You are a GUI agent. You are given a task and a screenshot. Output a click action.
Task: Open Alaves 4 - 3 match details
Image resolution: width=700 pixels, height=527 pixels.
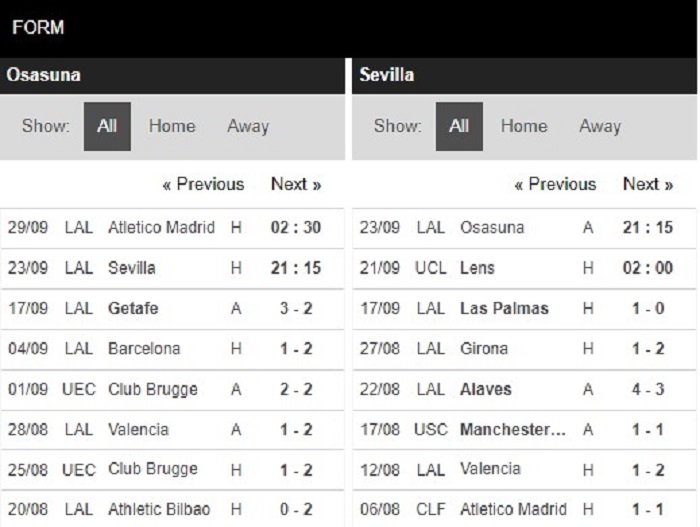click(524, 390)
